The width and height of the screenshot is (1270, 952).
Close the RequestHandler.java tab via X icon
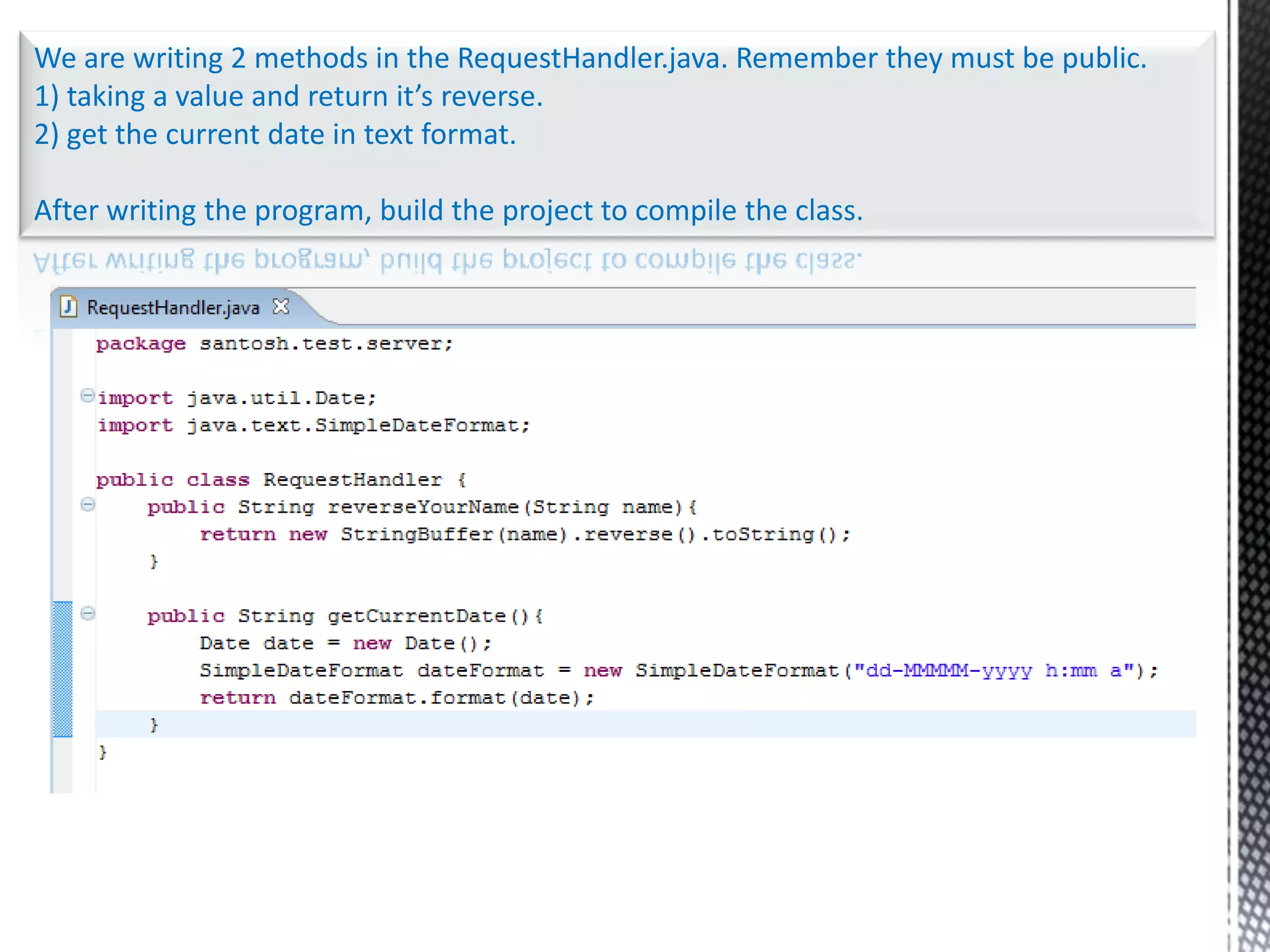[281, 307]
